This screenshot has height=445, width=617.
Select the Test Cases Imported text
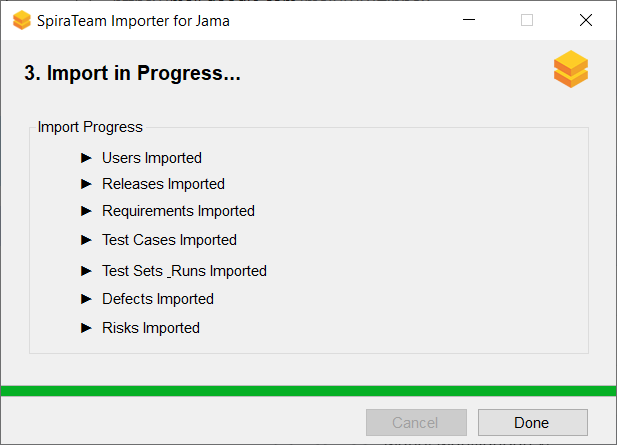point(169,240)
